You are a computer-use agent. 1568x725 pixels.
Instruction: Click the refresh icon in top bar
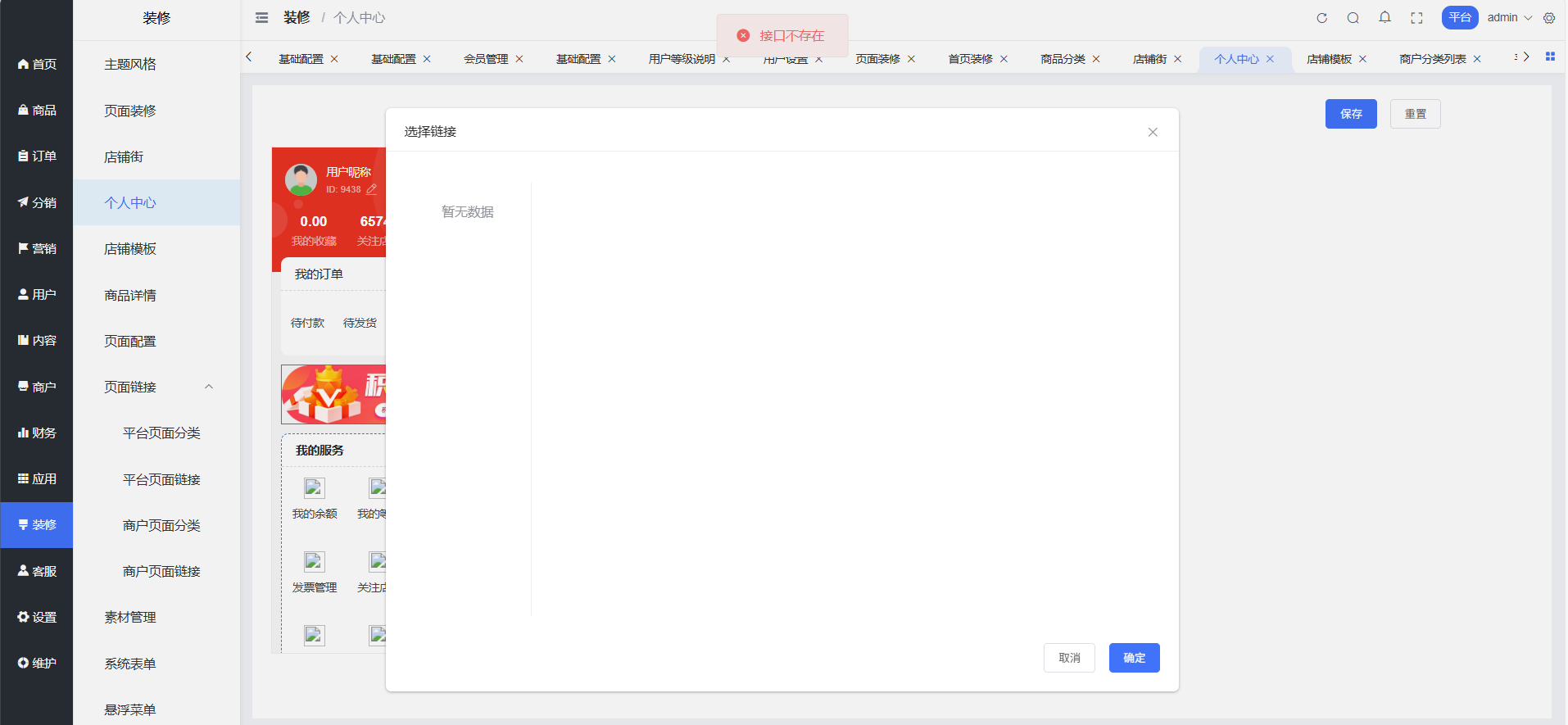tap(1321, 18)
